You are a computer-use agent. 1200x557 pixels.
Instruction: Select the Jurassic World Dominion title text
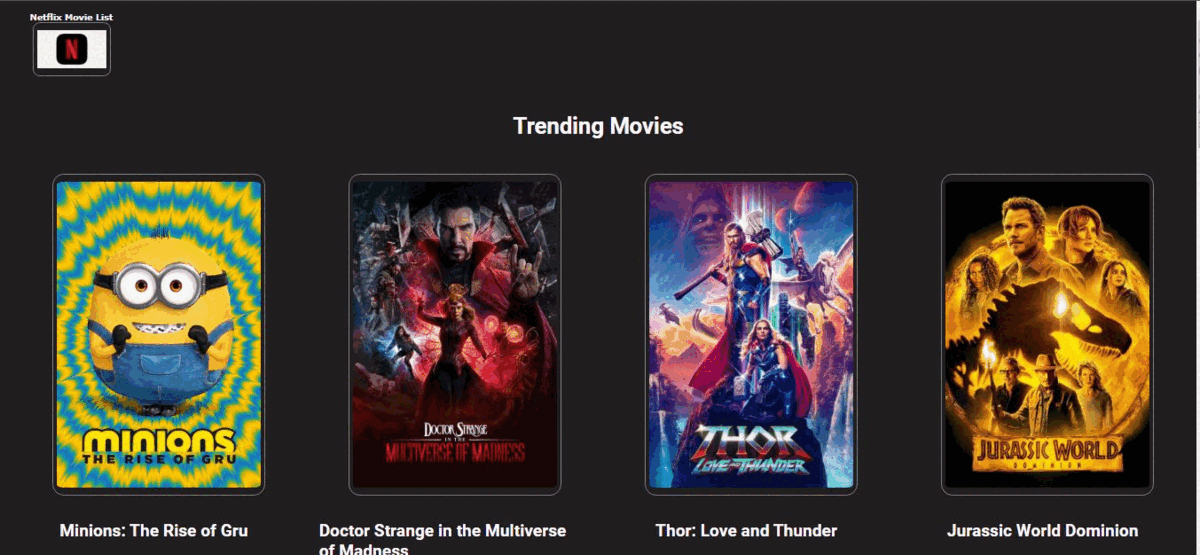click(1042, 530)
